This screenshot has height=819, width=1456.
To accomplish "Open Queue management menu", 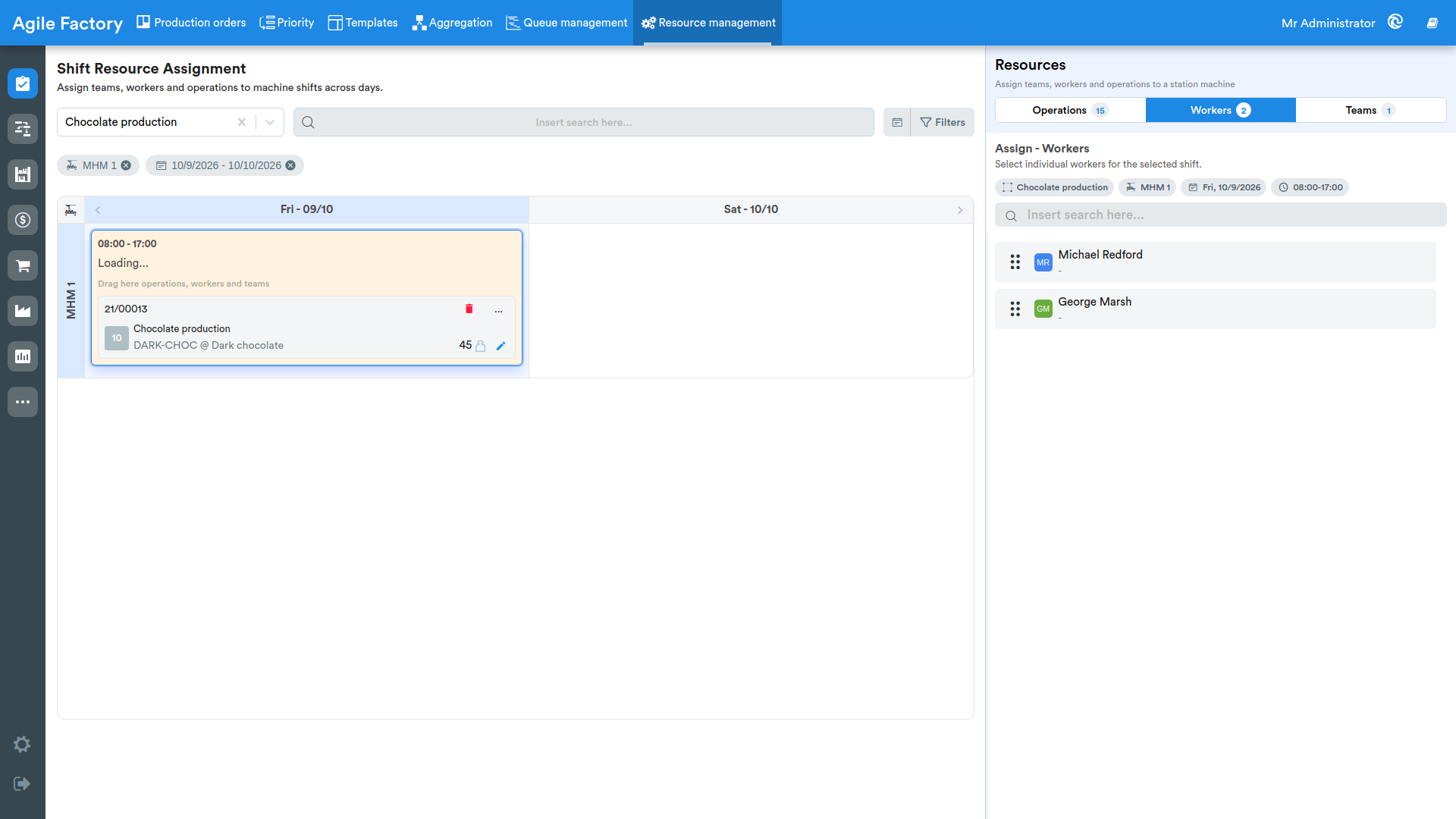I will coord(566,23).
